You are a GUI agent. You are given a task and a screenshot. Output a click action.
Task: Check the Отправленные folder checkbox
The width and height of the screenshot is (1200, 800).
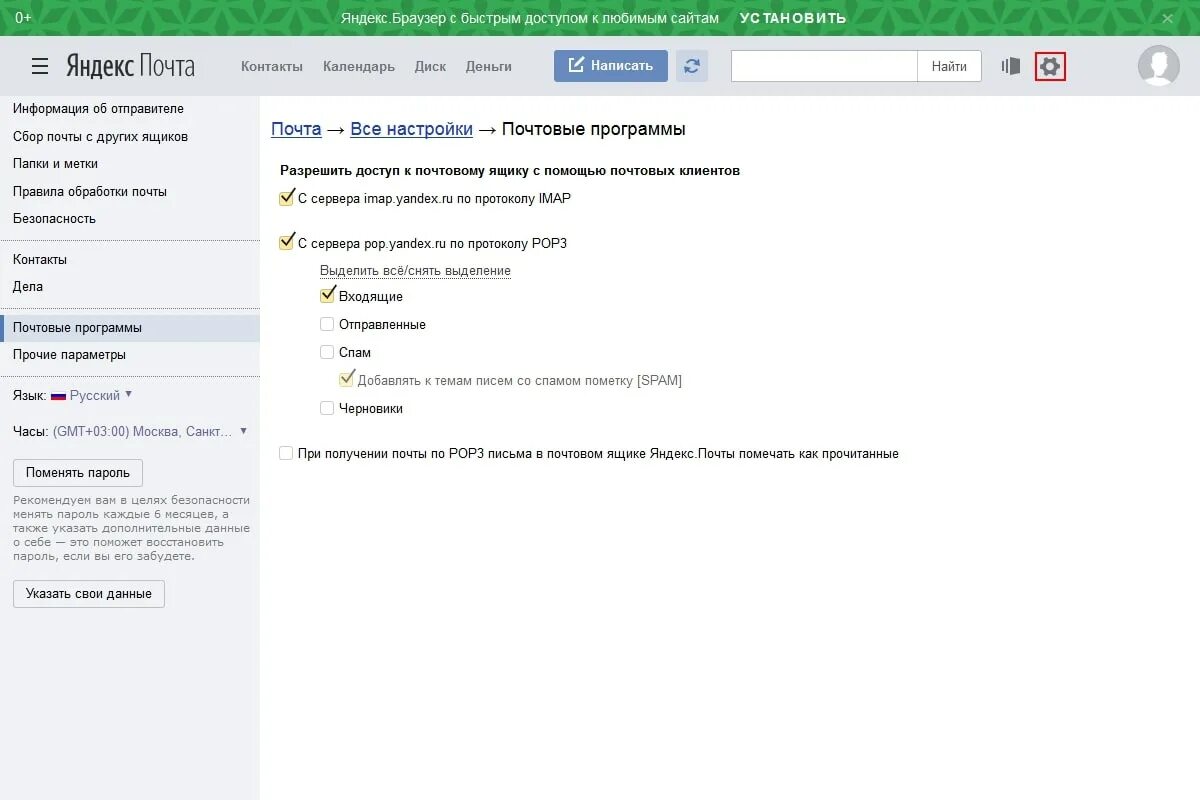point(327,324)
